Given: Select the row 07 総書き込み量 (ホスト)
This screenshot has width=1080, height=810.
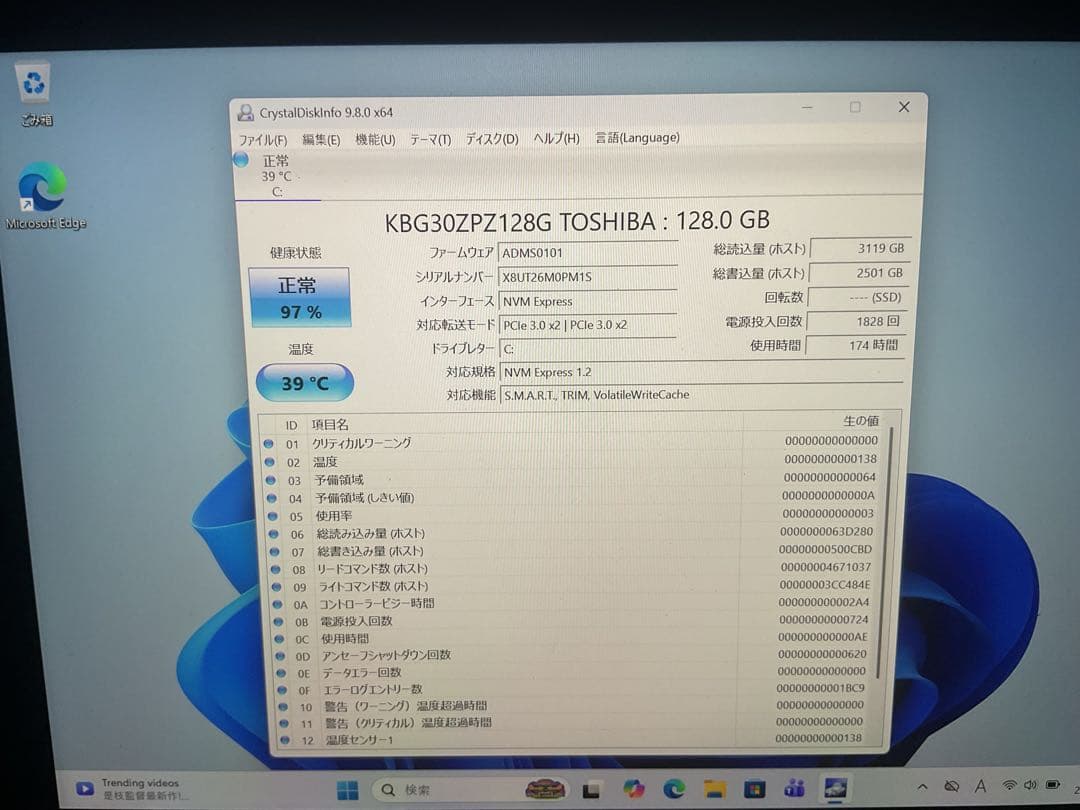Looking at the screenshot, I should 571,551.
